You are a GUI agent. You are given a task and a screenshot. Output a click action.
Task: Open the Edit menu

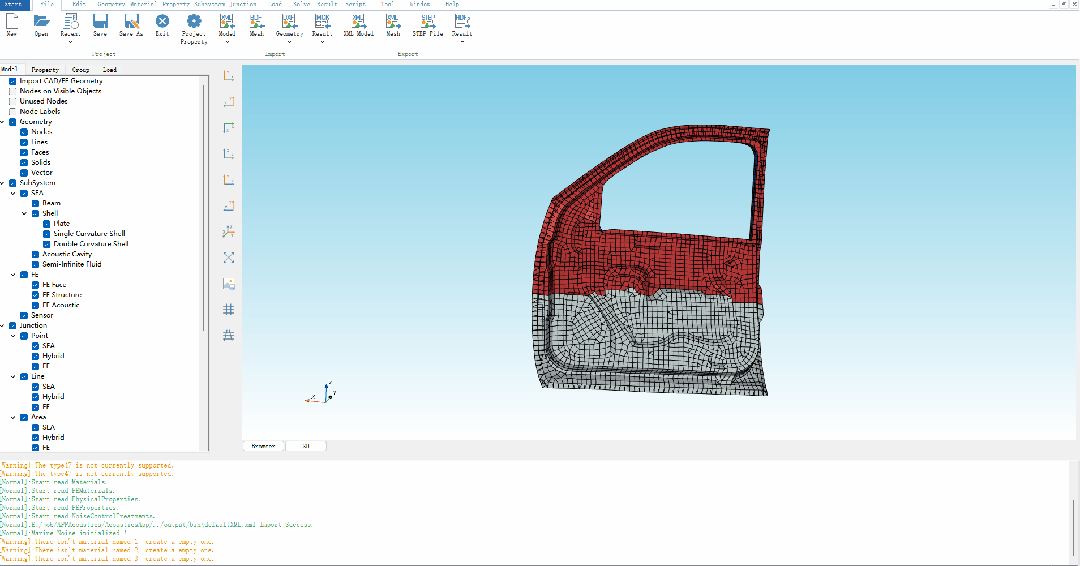[x=79, y=4]
